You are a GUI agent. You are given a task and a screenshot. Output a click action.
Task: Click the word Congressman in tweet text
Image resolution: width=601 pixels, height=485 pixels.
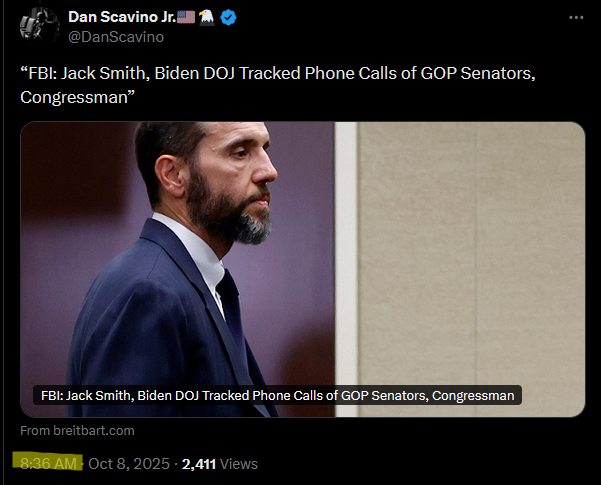[74, 97]
